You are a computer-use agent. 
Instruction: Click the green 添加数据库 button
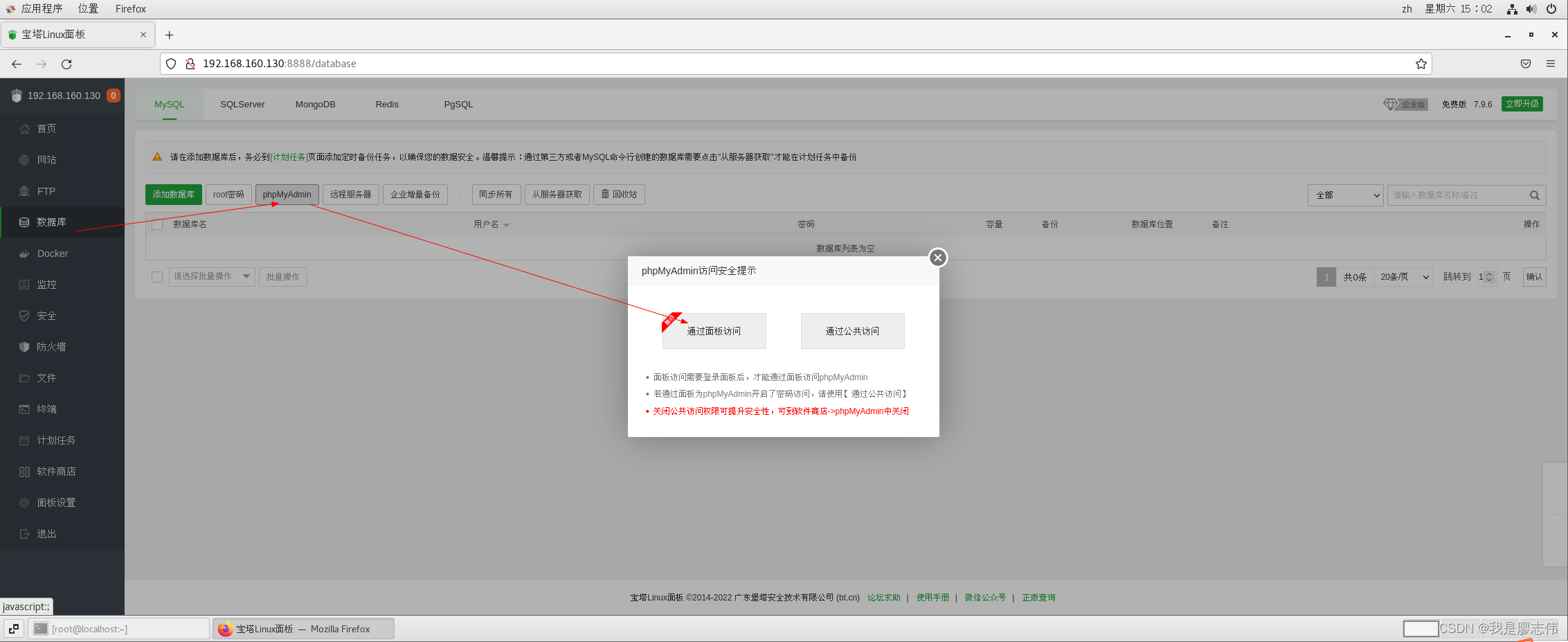174,195
